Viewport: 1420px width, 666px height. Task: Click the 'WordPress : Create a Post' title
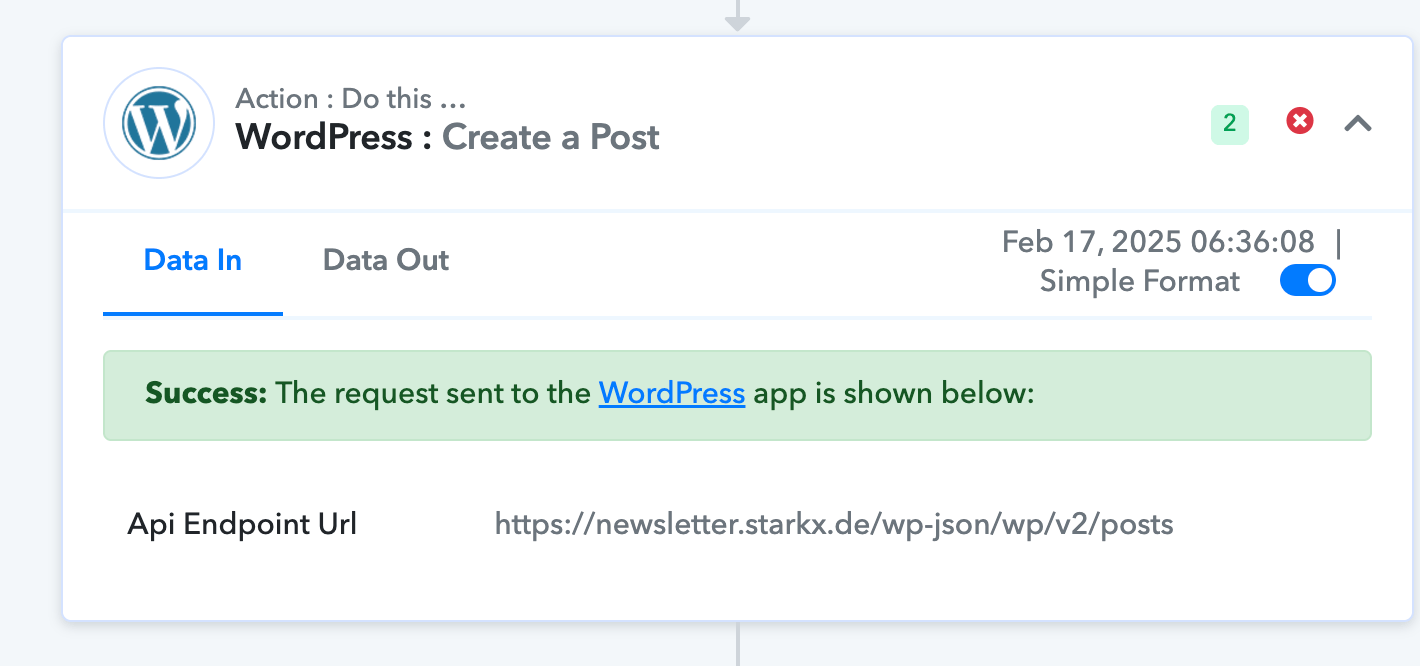[447, 137]
